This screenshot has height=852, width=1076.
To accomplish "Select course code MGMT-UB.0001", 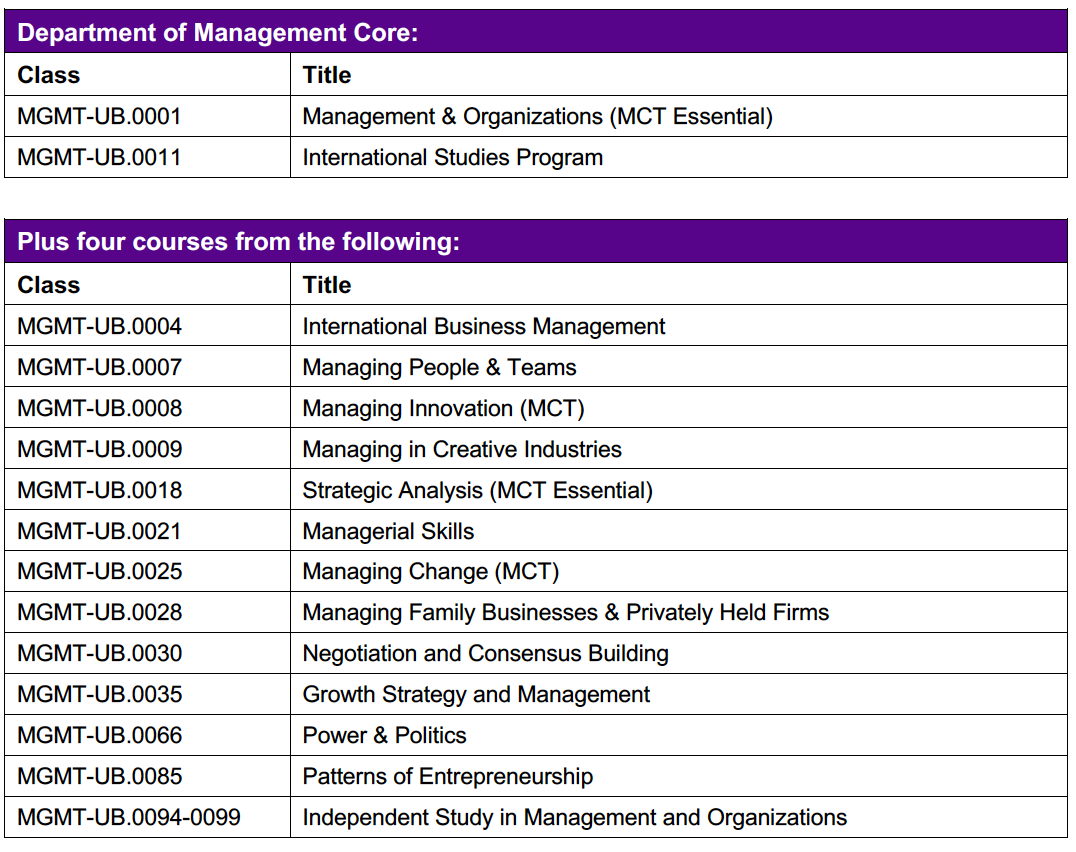I will point(99,117).
